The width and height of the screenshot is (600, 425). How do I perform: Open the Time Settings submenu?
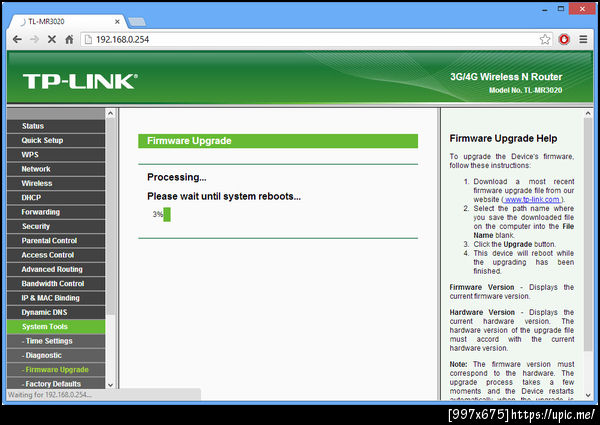point(56,341)
